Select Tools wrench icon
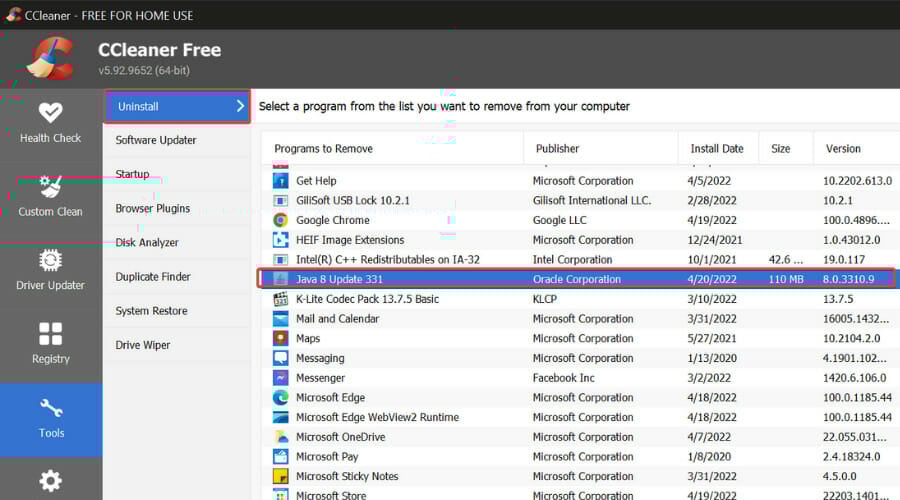This screenshot has height=500, width=900. [x=51, y=408]
